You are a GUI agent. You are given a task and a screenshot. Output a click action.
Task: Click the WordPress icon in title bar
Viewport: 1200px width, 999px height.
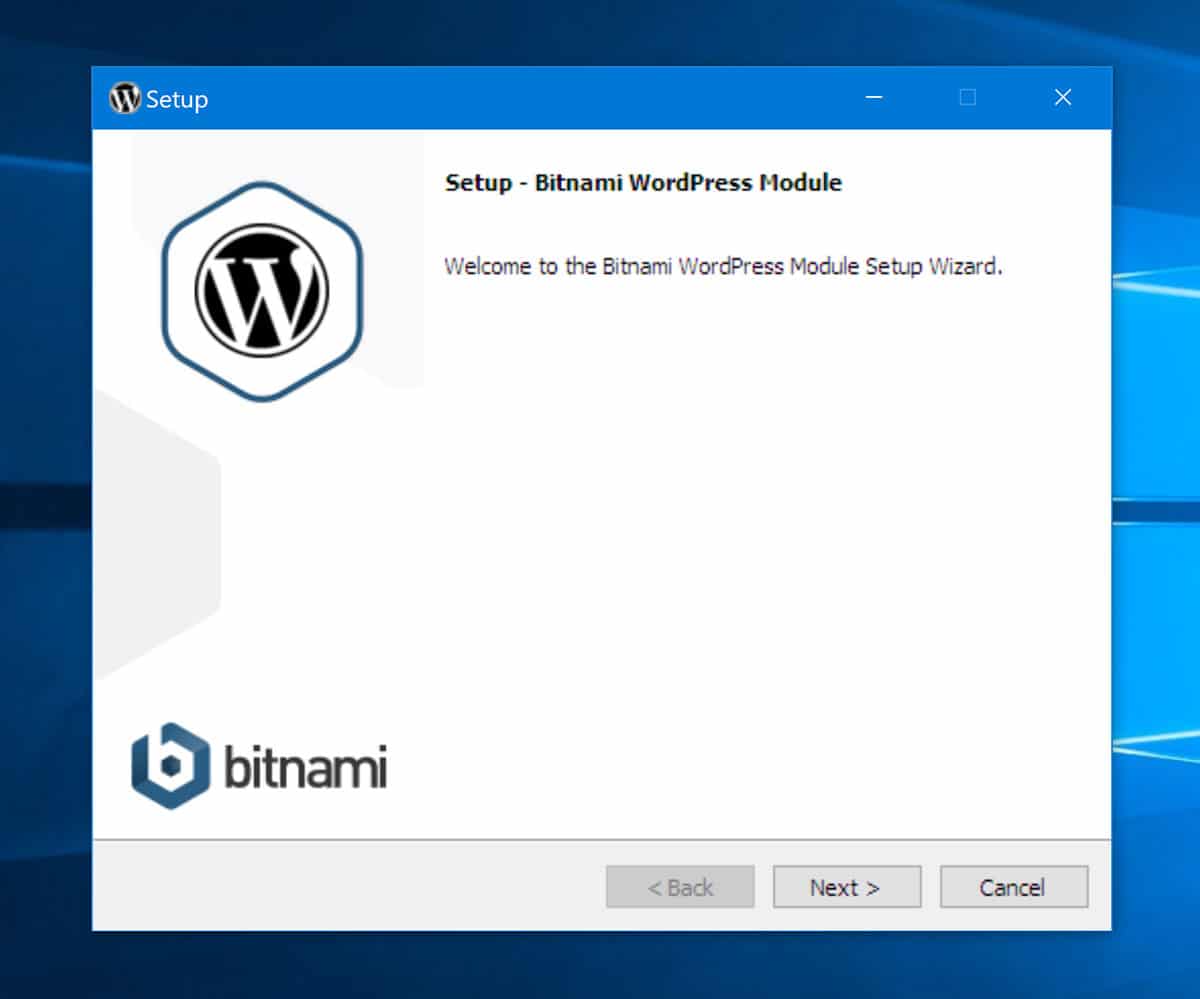pyautogui.click(x=125, y=98)
